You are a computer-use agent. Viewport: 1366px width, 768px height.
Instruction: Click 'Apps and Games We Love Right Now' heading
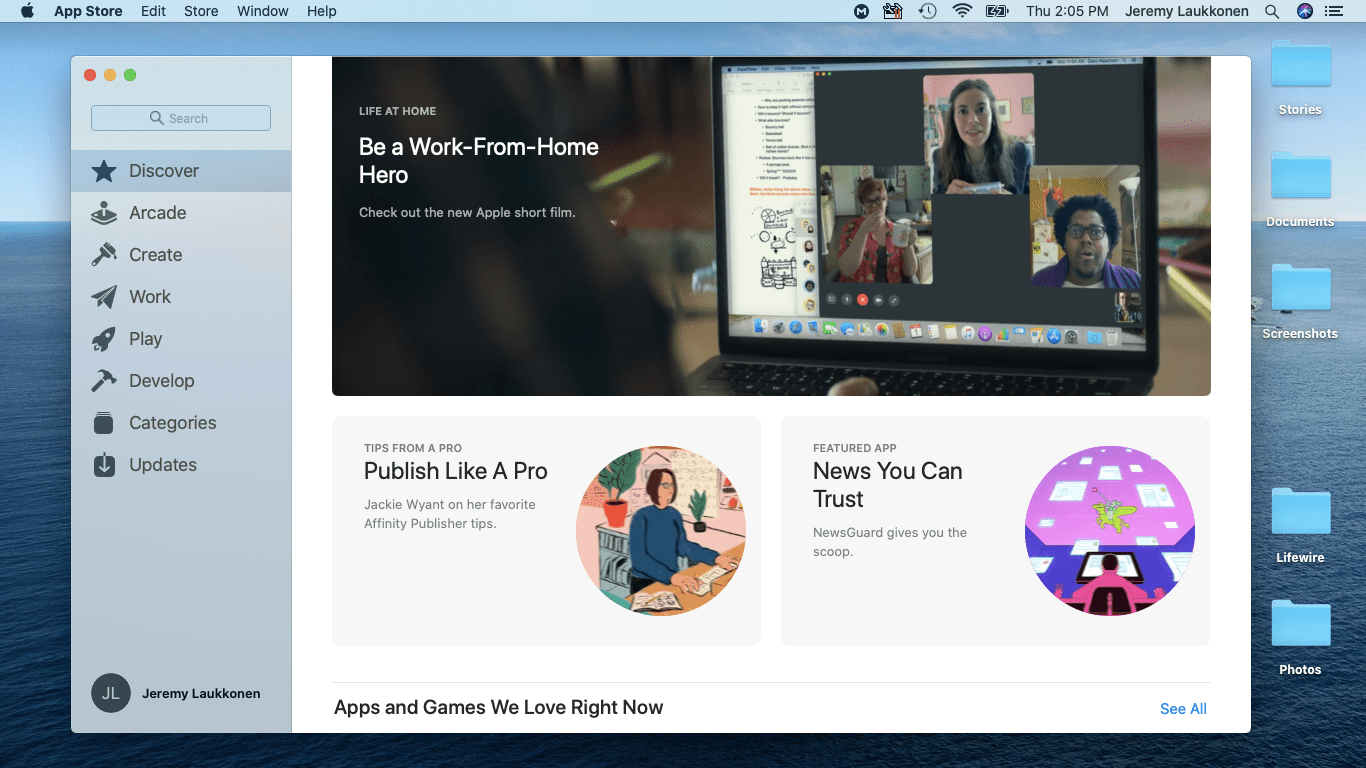499,708
